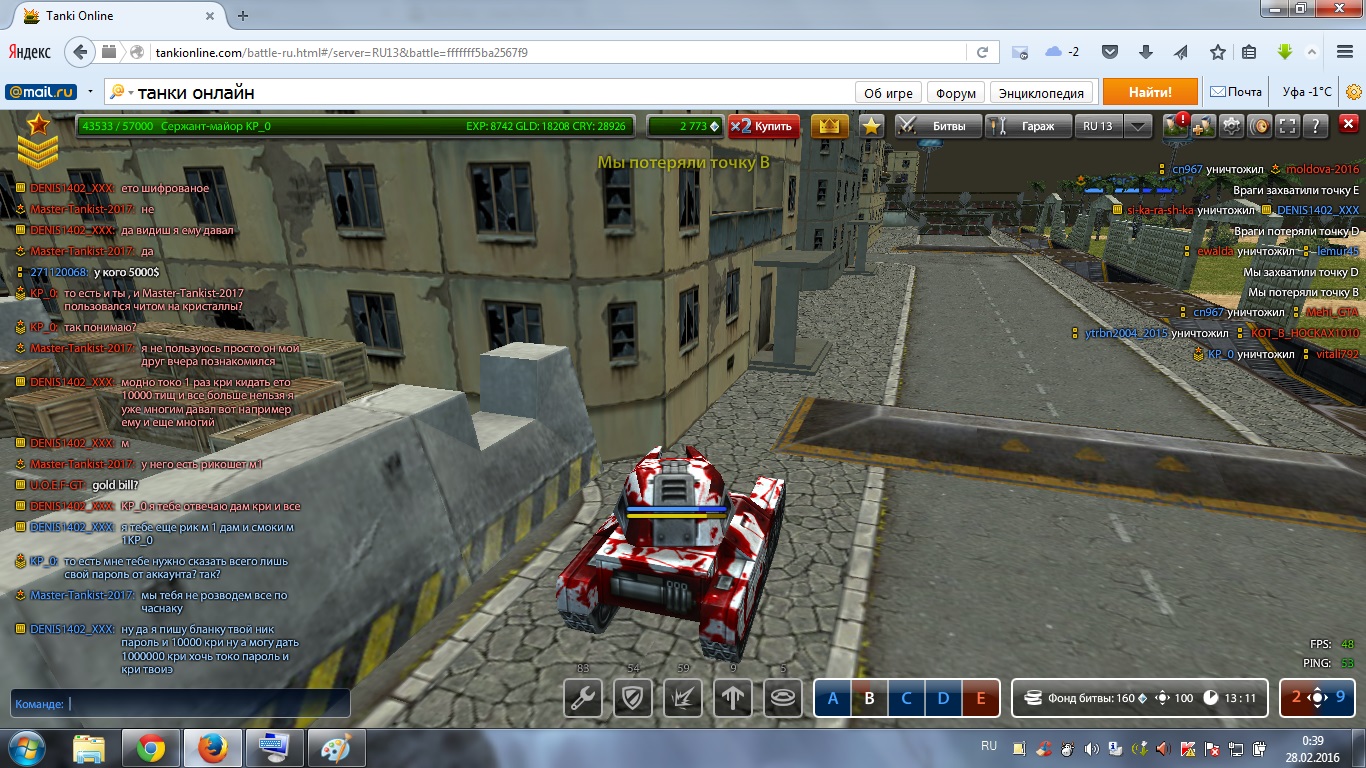The image size is (1366, 768).
Task: Click the orange Найти! search button
Action: (1150, 92)
